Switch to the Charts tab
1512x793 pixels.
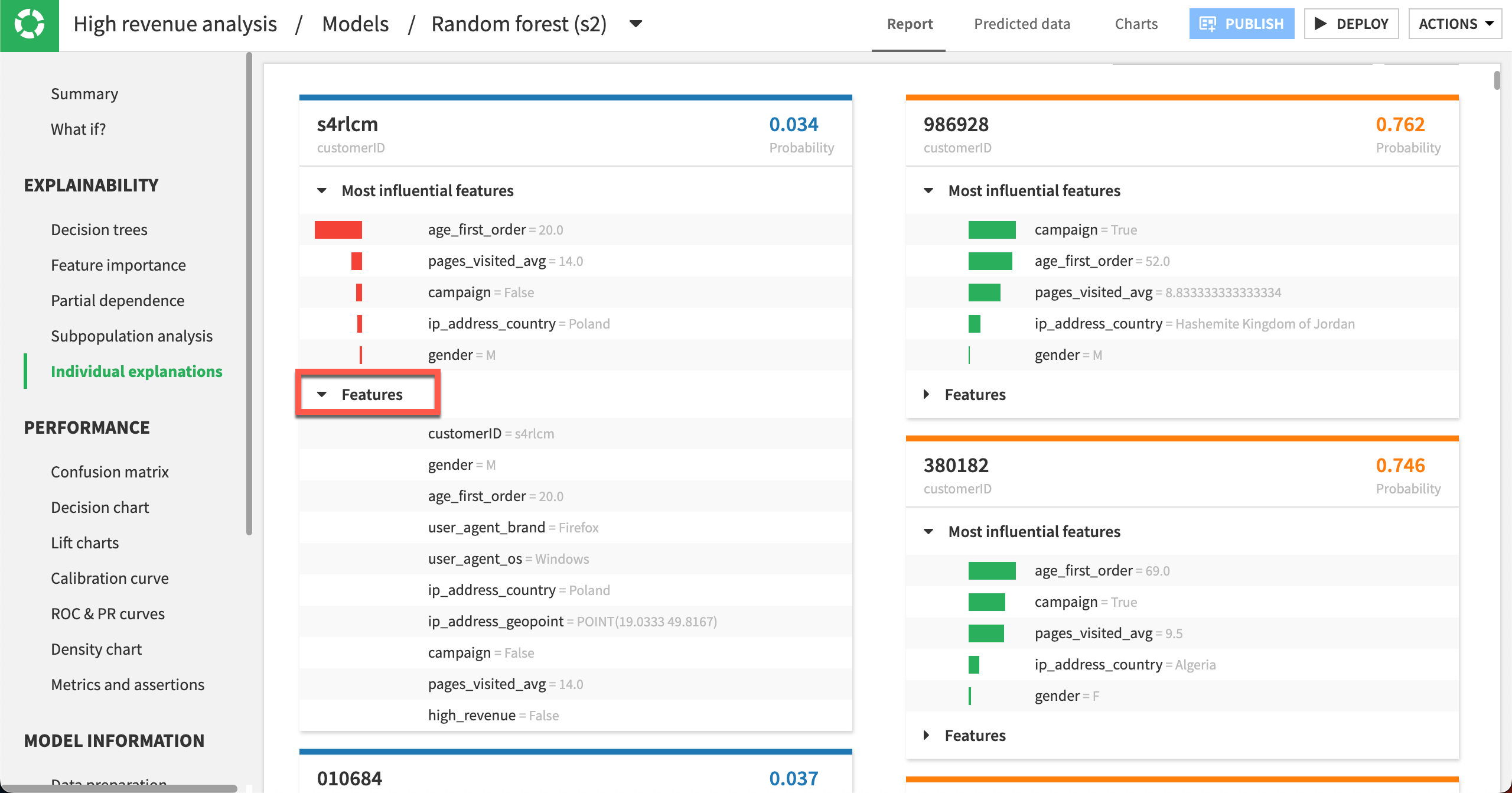coord(1136,24)
